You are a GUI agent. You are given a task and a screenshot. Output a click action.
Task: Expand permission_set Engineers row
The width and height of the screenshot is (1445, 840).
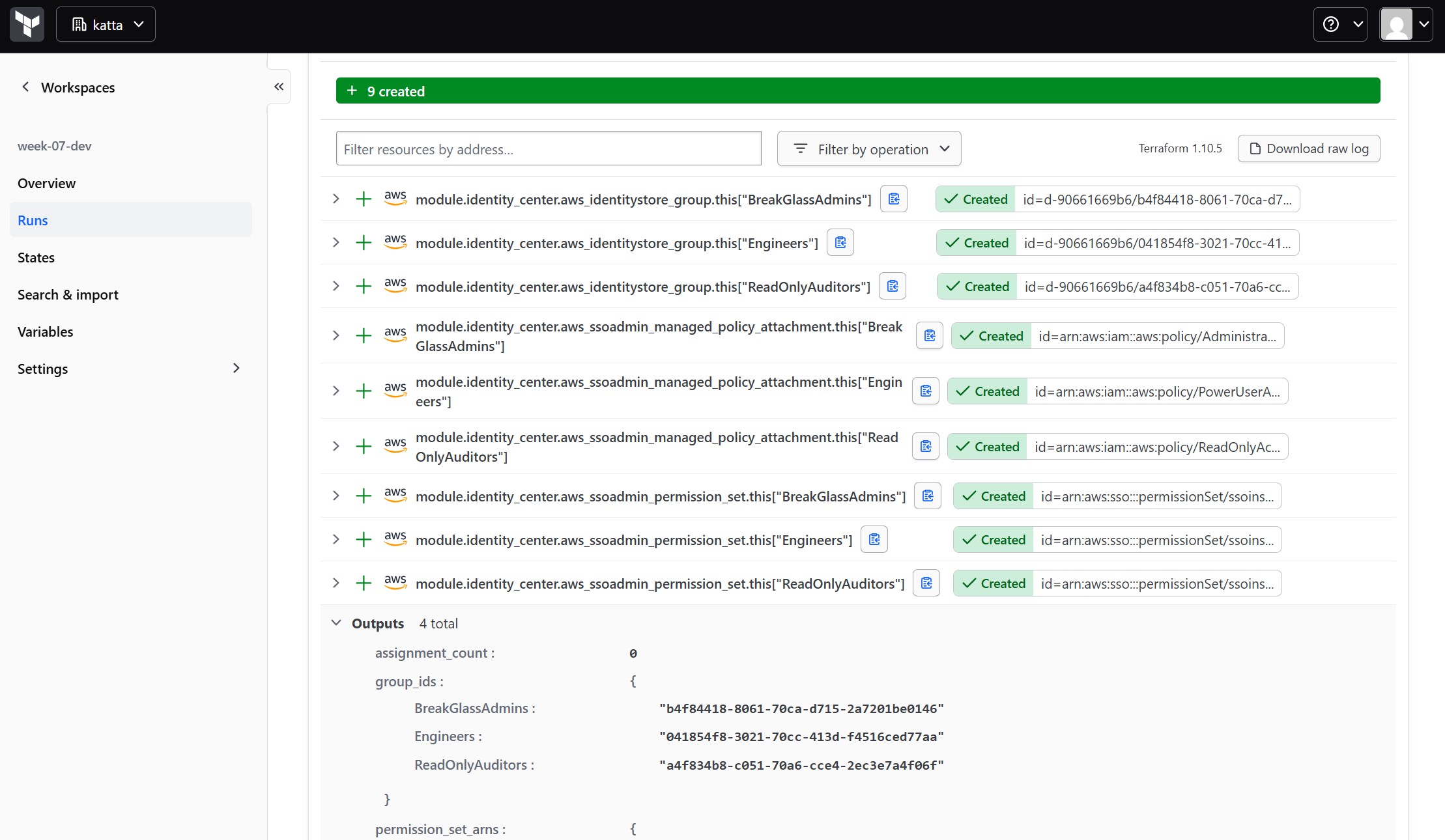point(336,539)
